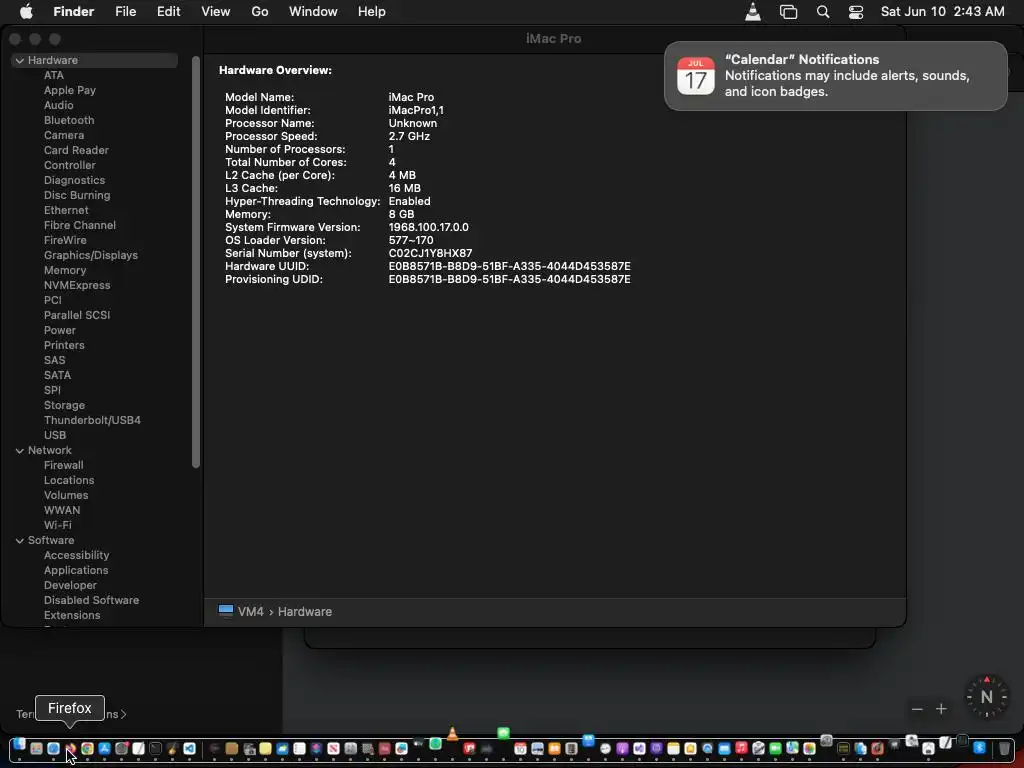Open Control Center in menu bar
1024x768 pixels.
[856, 12]
